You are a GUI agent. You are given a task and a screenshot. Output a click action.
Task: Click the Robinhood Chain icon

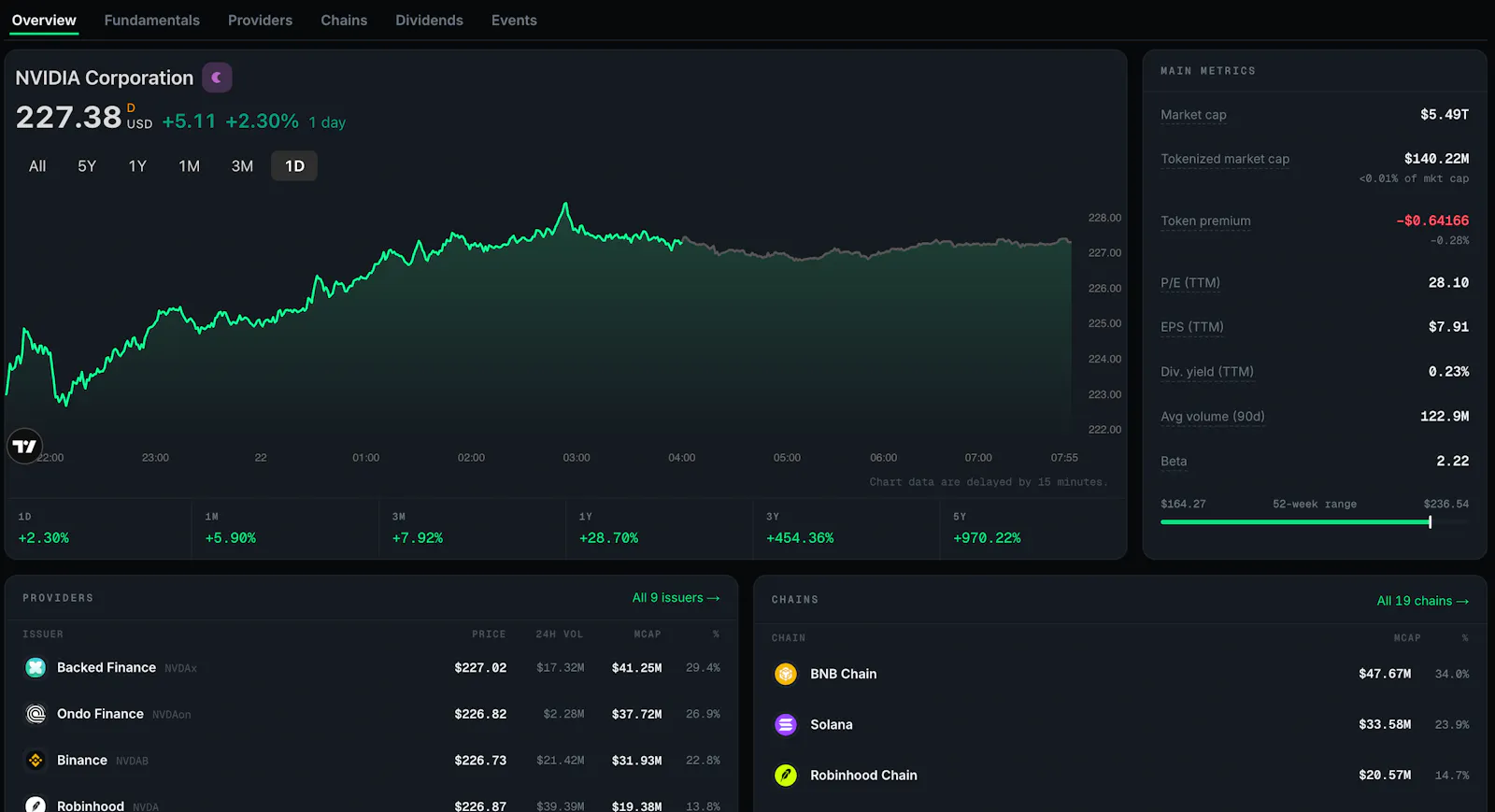786,775
